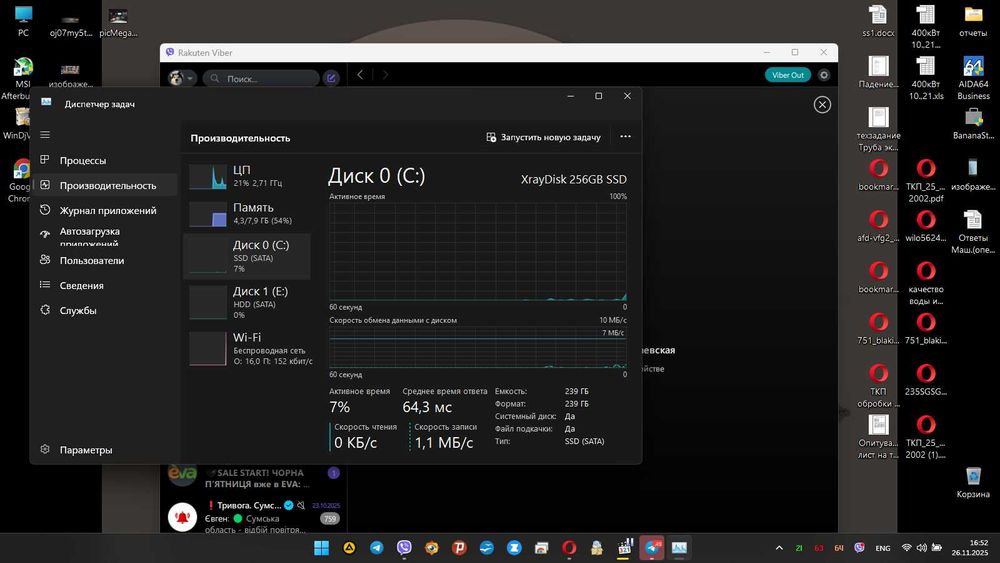The width and height of the screenshot is (1000, 563).
Task: Open Тривога Сумська alert chat in Viber
Action: [254, 517]
